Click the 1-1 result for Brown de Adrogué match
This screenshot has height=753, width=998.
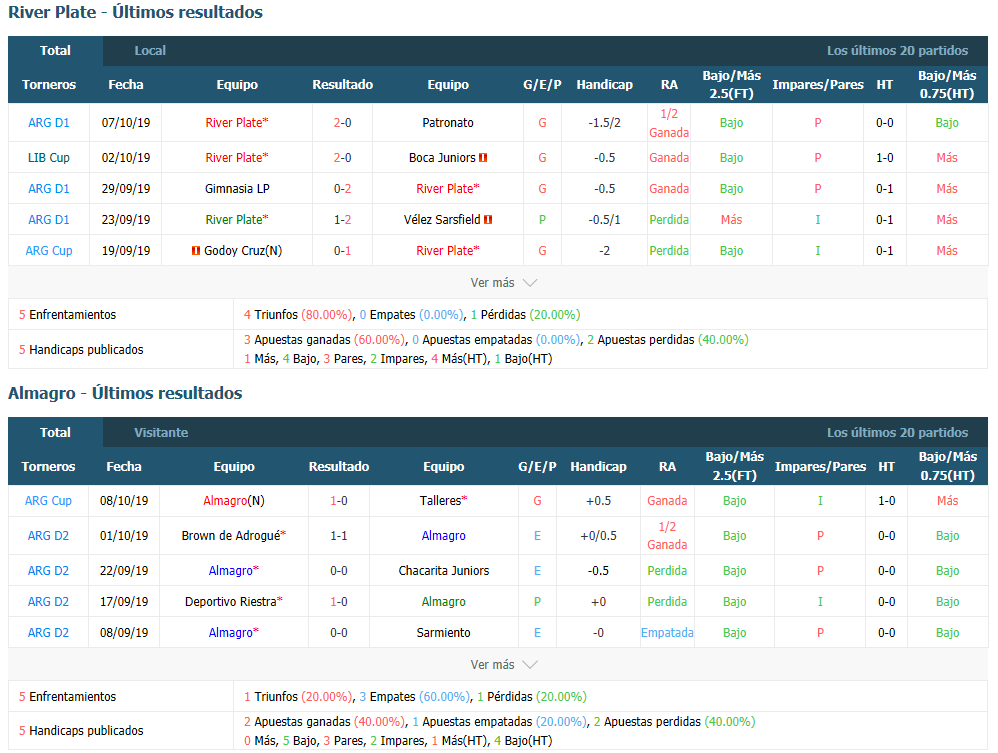[x=339, y=536]
